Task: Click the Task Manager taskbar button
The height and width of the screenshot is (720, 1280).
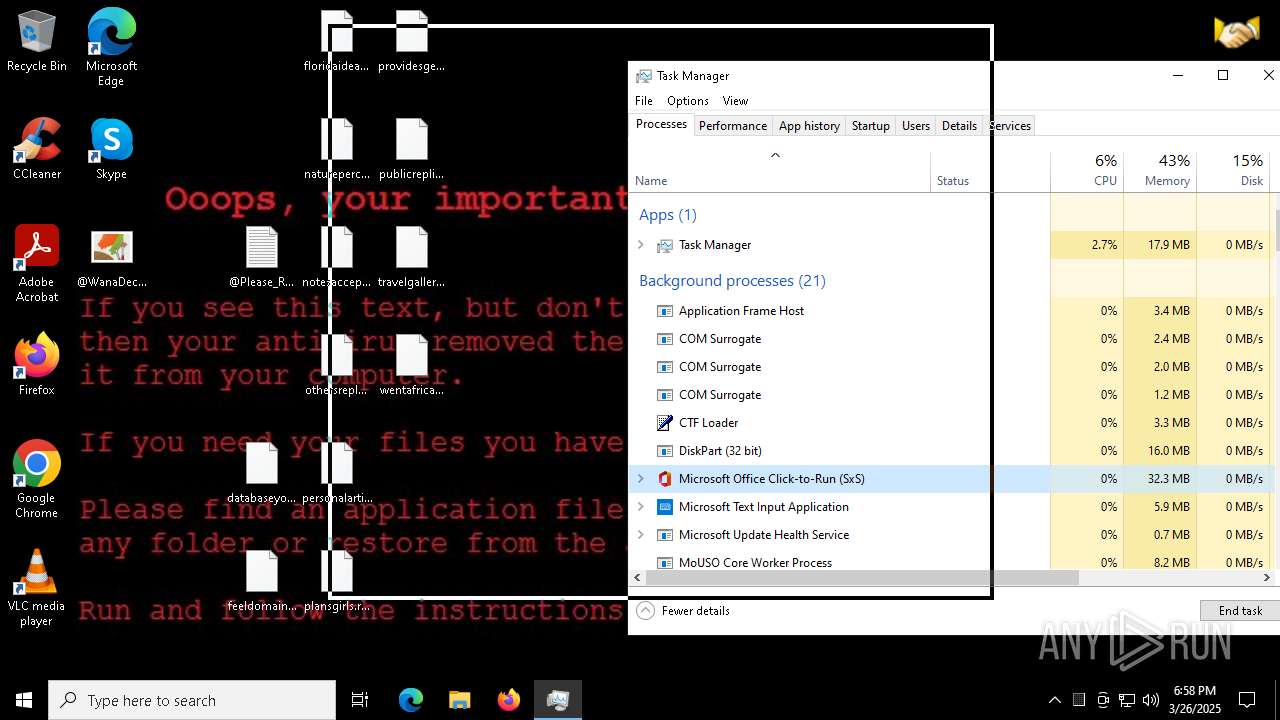Action: [x=557, y=700]
